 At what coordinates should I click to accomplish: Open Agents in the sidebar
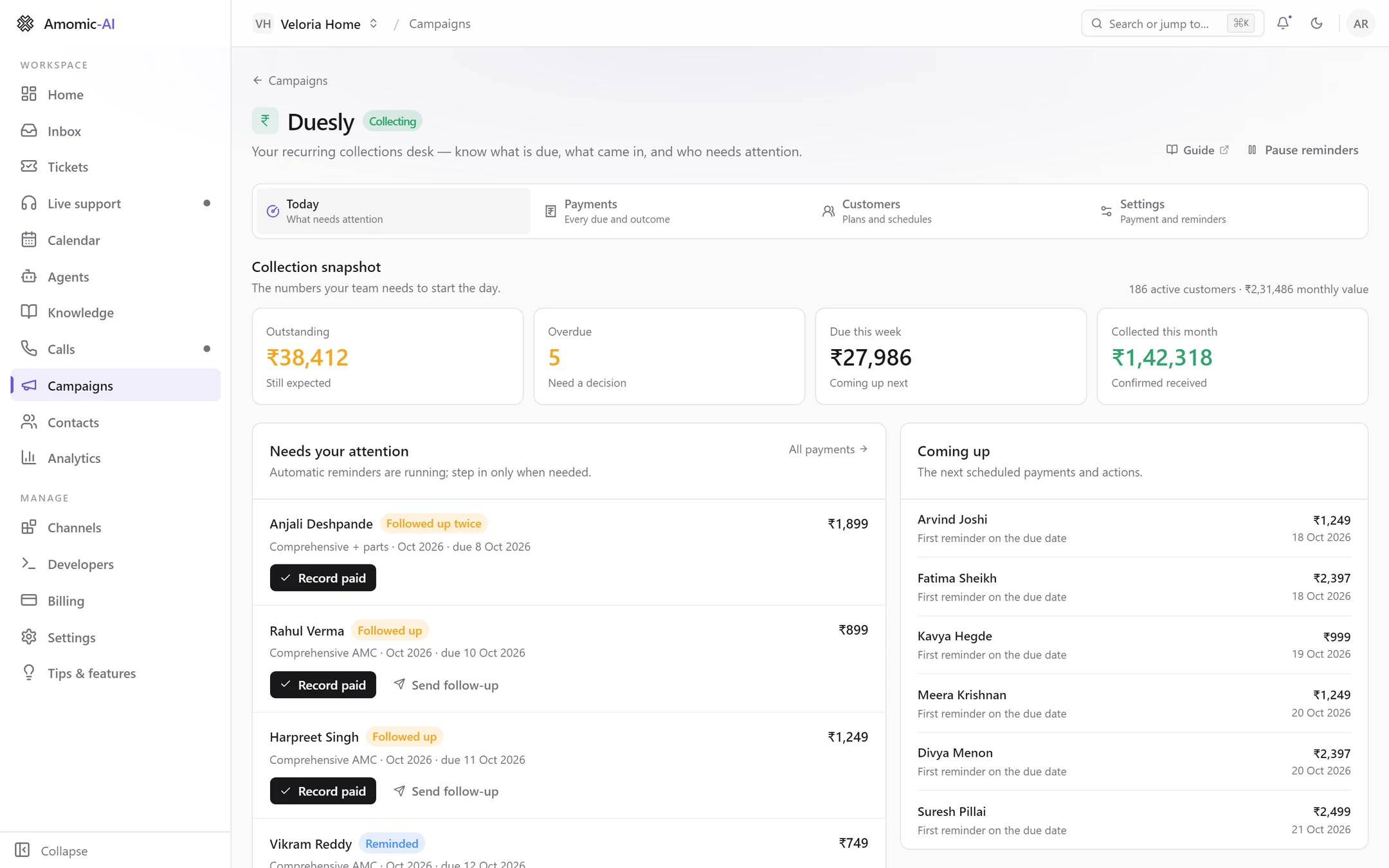click(x=116, y=276)
